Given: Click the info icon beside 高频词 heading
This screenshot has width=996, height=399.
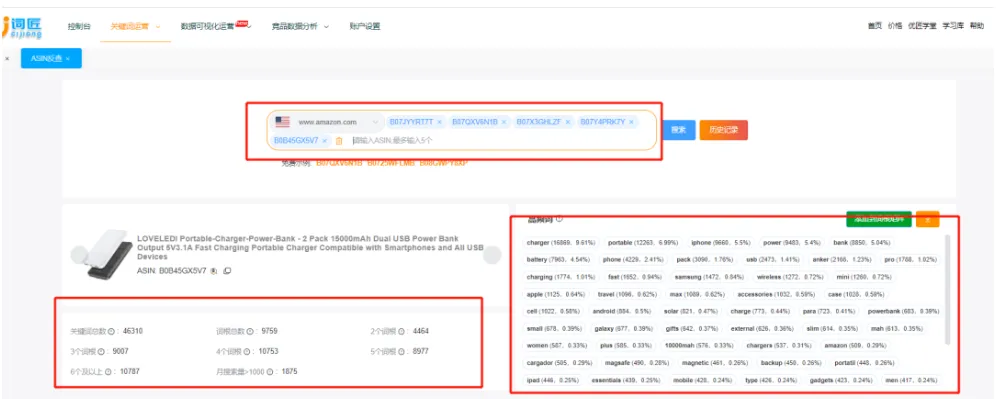Looking at the screenshot, I should coord(559,219).
